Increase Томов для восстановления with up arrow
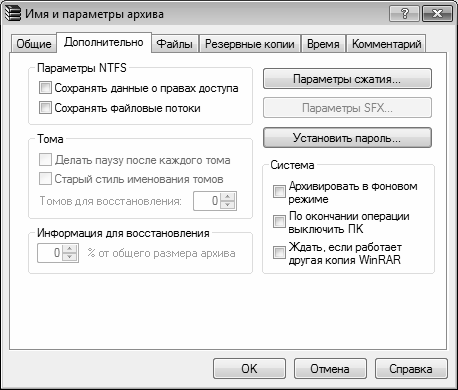The image size is (458, 390). coord(228,197)
